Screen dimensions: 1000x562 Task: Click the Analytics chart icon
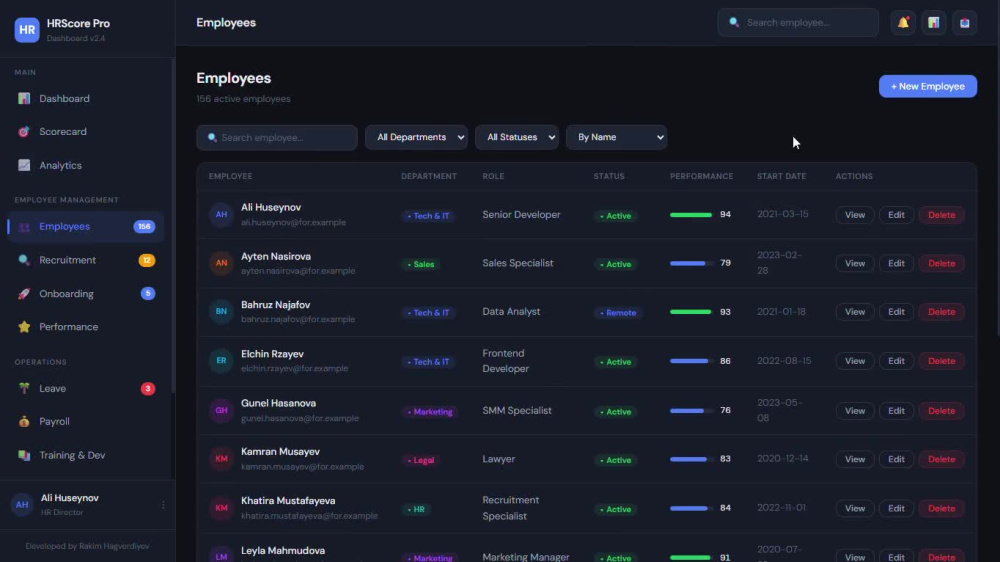point(24,165)
